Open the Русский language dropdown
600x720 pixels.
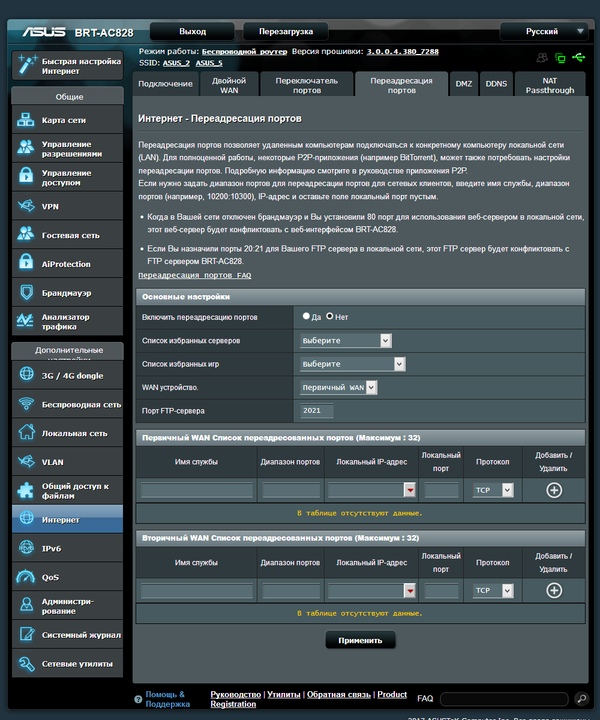(x=544, y=31)
